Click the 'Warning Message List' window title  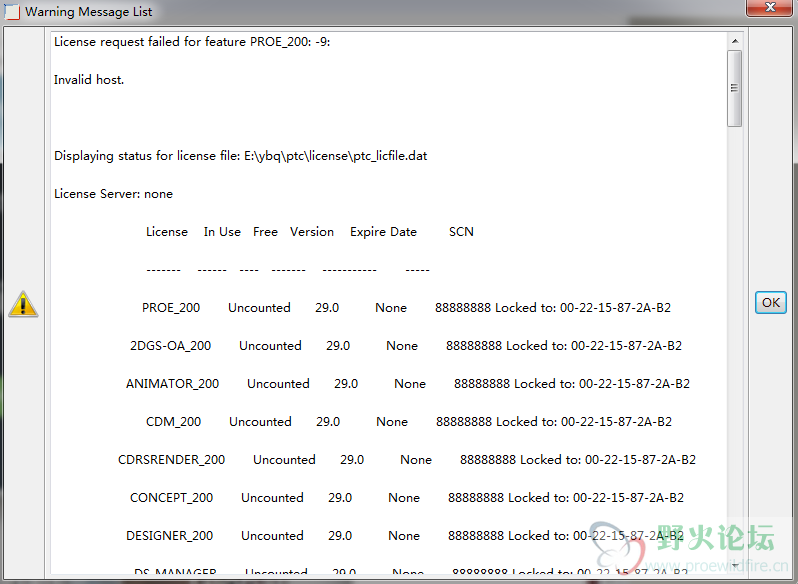(x=89, y=12)
